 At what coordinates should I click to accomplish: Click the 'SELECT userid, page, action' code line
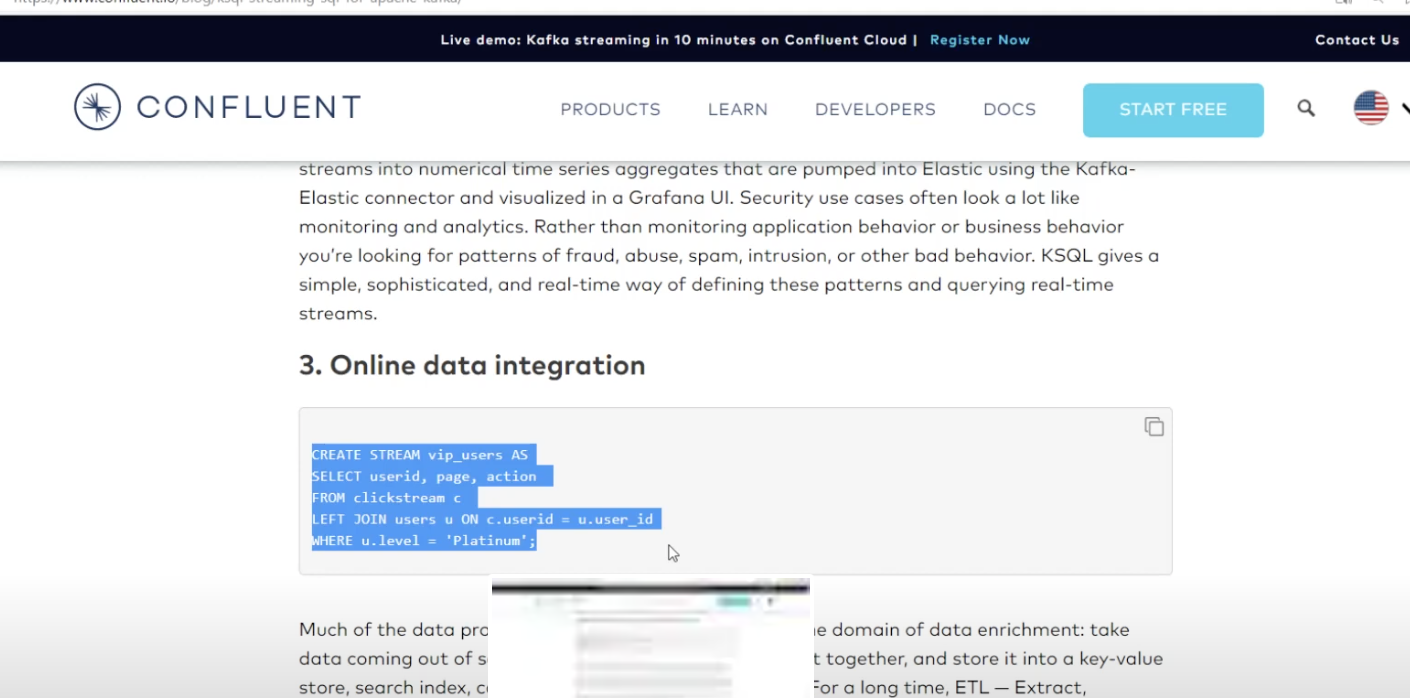click(424, 476)
